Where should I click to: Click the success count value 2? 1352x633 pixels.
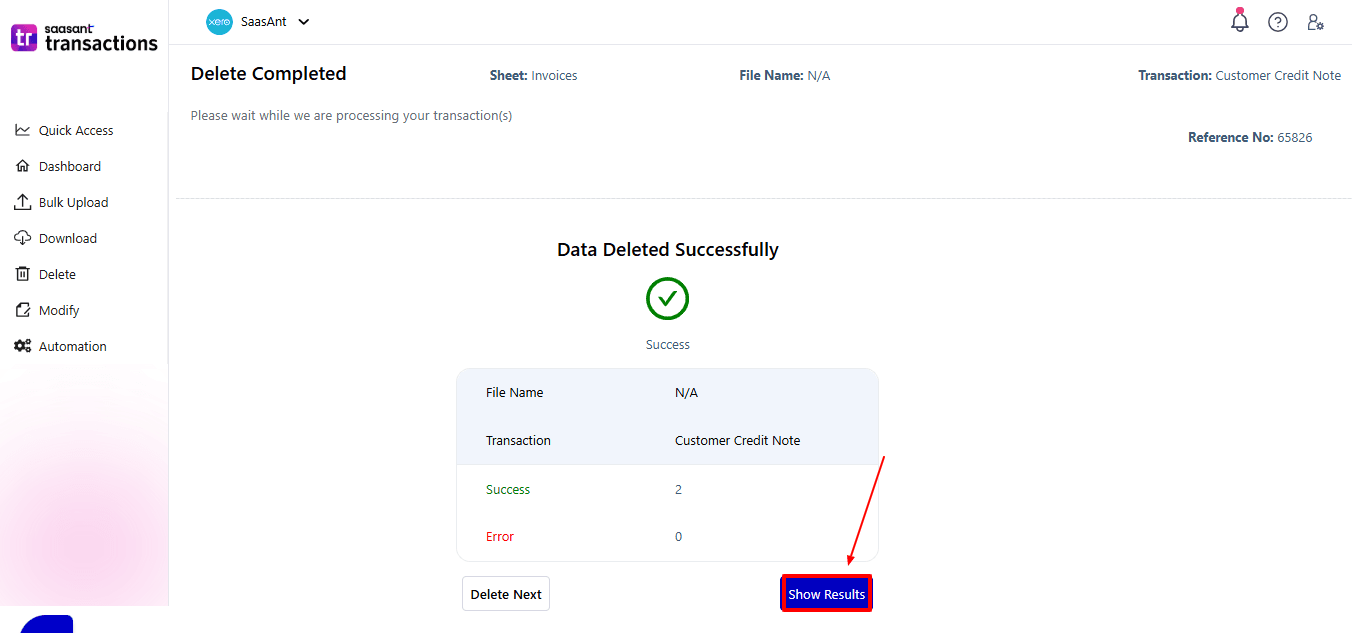(678, 490)
